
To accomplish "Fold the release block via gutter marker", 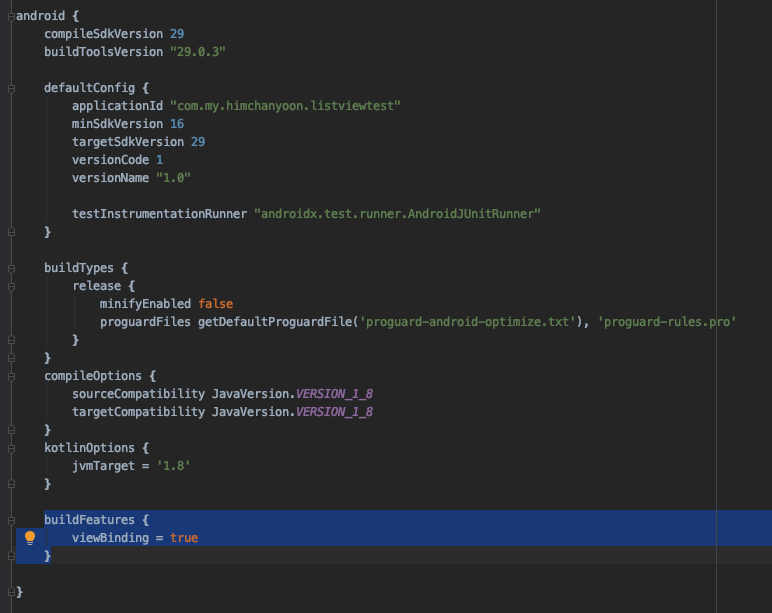I will [x=11, y=287].
